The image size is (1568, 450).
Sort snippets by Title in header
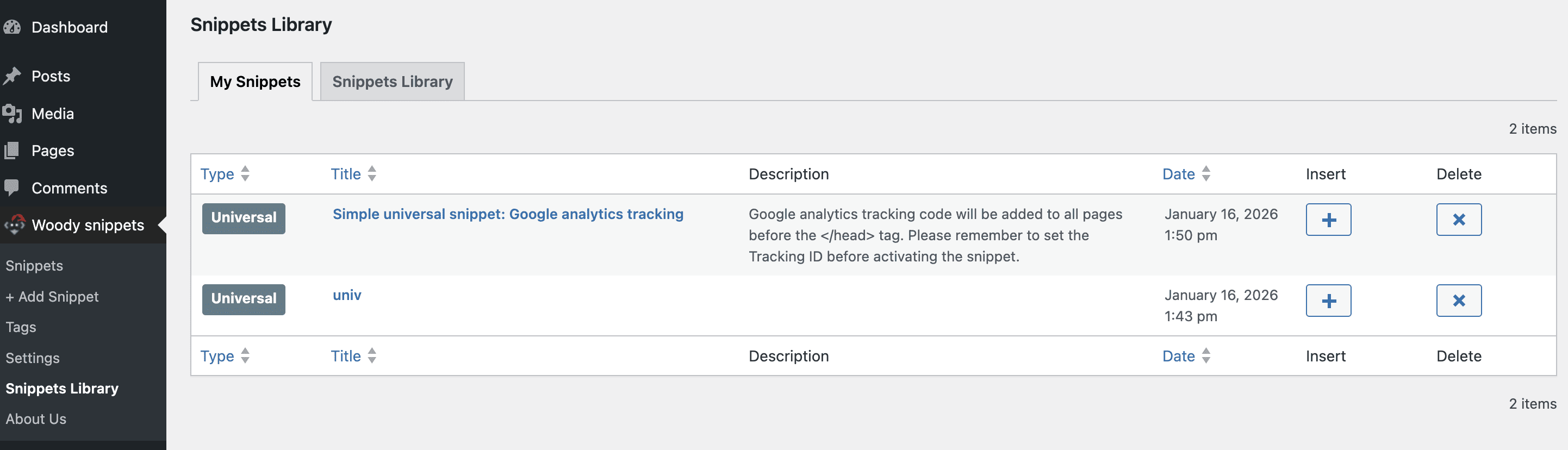click(346, 174)
